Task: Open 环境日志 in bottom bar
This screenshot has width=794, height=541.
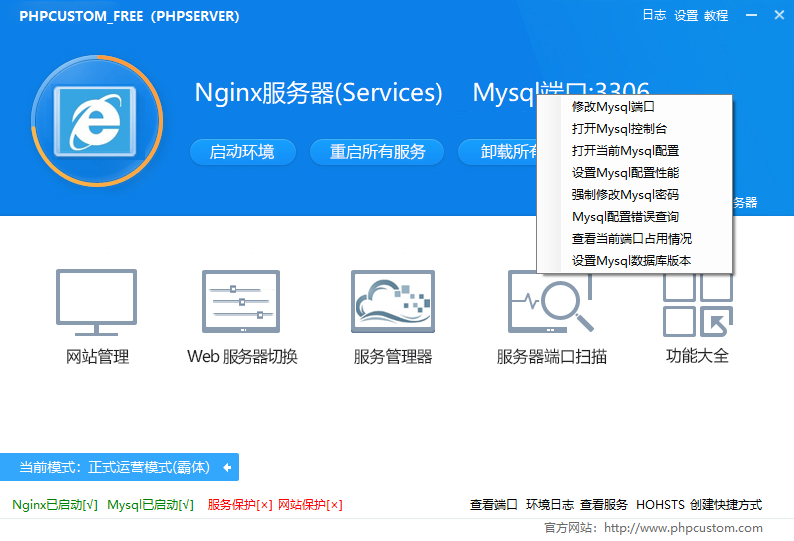Action: tap(549, 505)
